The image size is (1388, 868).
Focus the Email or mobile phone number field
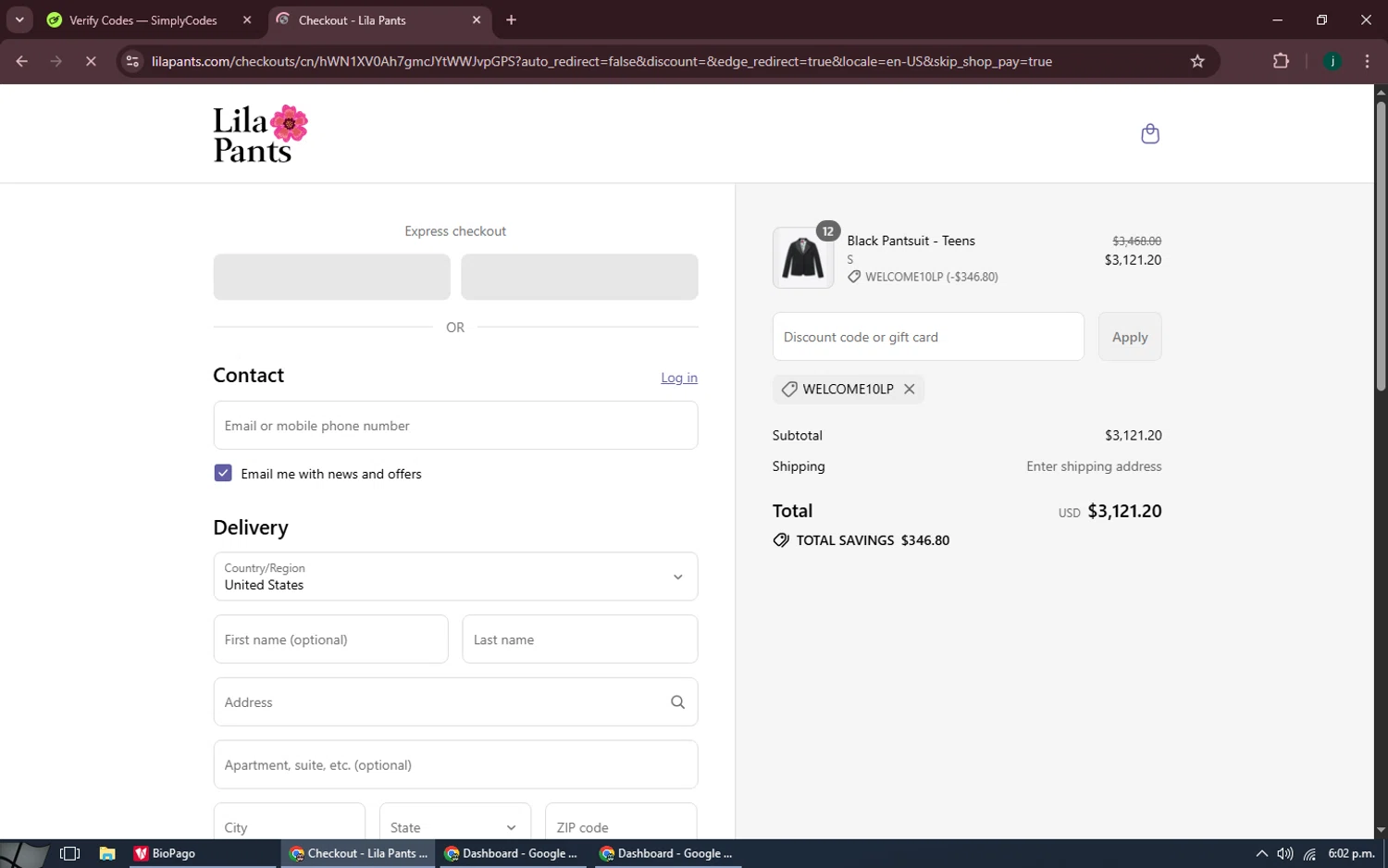pyautogui.click(x=455, y=426)
